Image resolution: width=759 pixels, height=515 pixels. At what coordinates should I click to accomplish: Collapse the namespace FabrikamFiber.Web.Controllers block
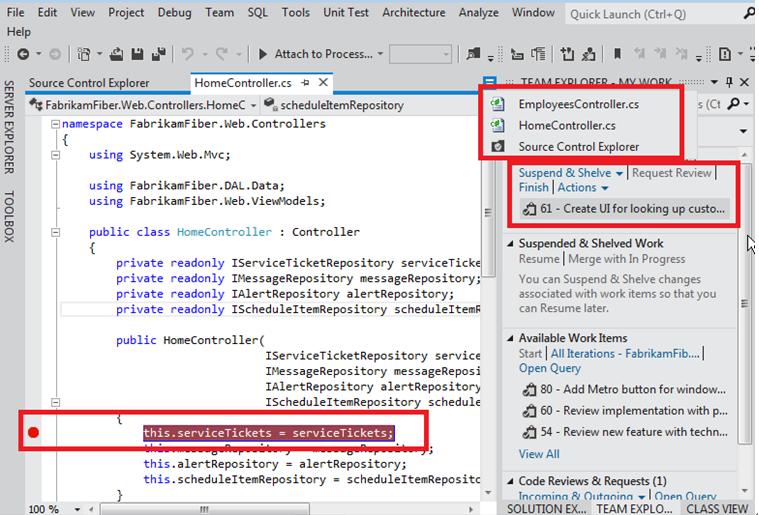click(x=56, y=124)
